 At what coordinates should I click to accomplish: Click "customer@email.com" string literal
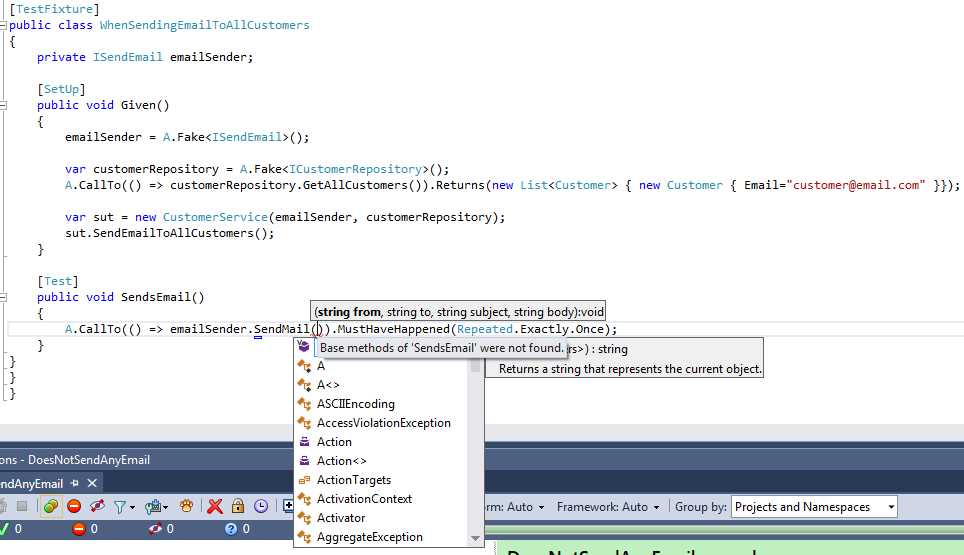tap(856, 186)
